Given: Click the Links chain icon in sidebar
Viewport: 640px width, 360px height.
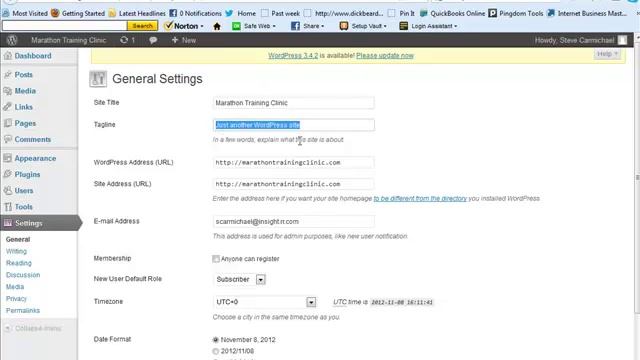Looking at the screenshot, I should 8,107.
